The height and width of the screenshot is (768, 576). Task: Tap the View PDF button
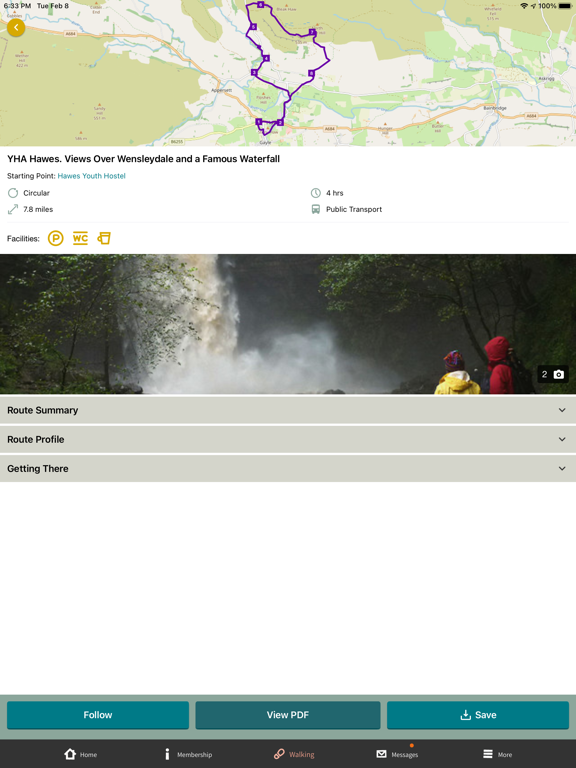pos(288,715)
